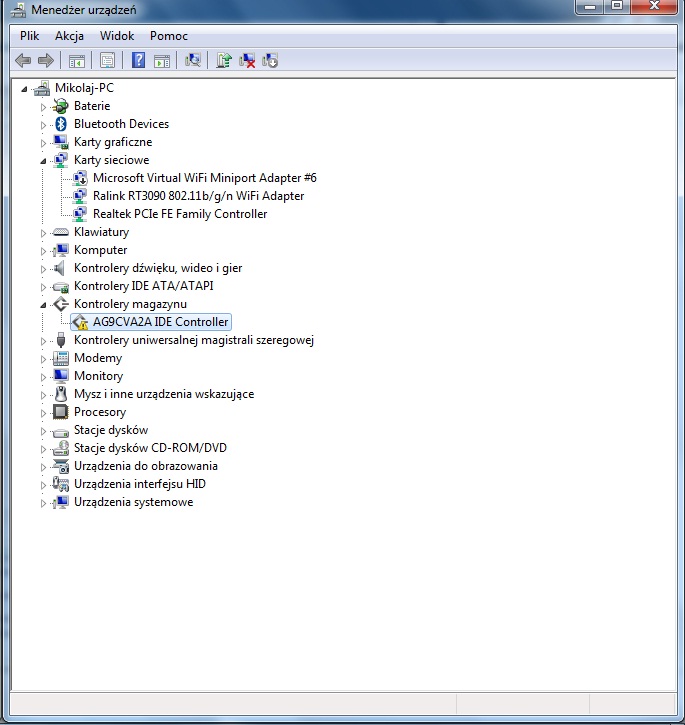Expand the Klawiatury category
685x725 pixels.
click(x=43, y=233)
